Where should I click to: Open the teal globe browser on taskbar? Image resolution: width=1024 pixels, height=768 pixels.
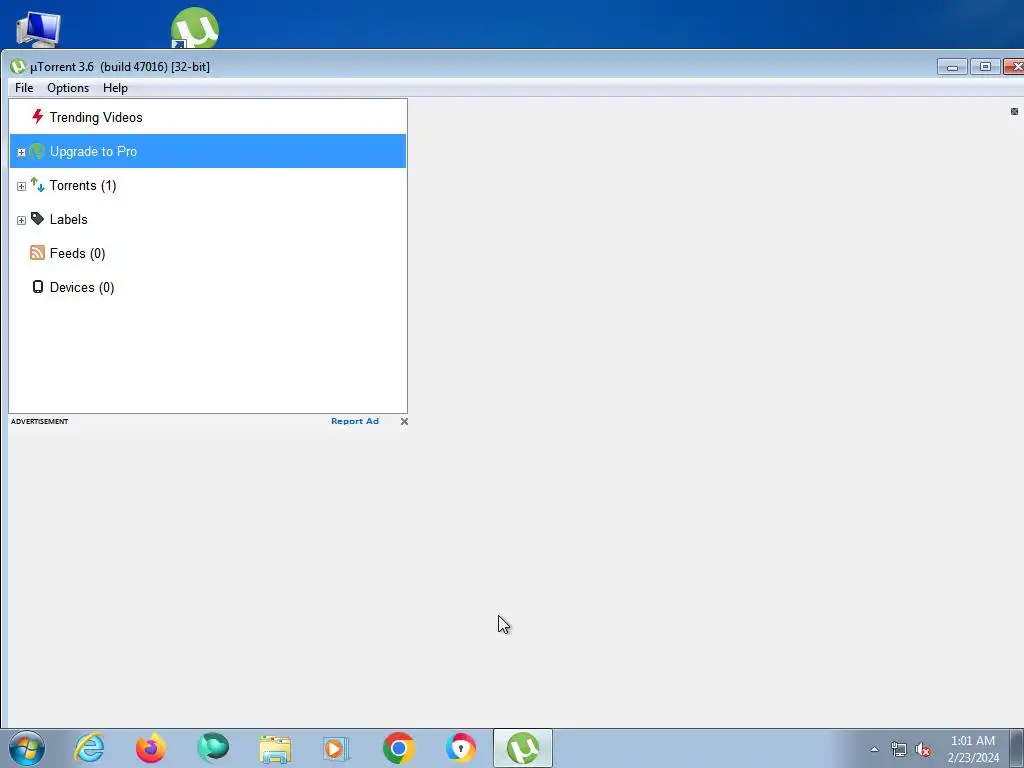click(213, 748)
